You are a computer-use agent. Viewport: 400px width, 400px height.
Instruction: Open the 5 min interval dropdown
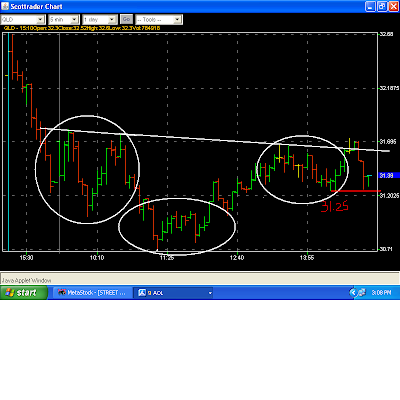point(64,20)
